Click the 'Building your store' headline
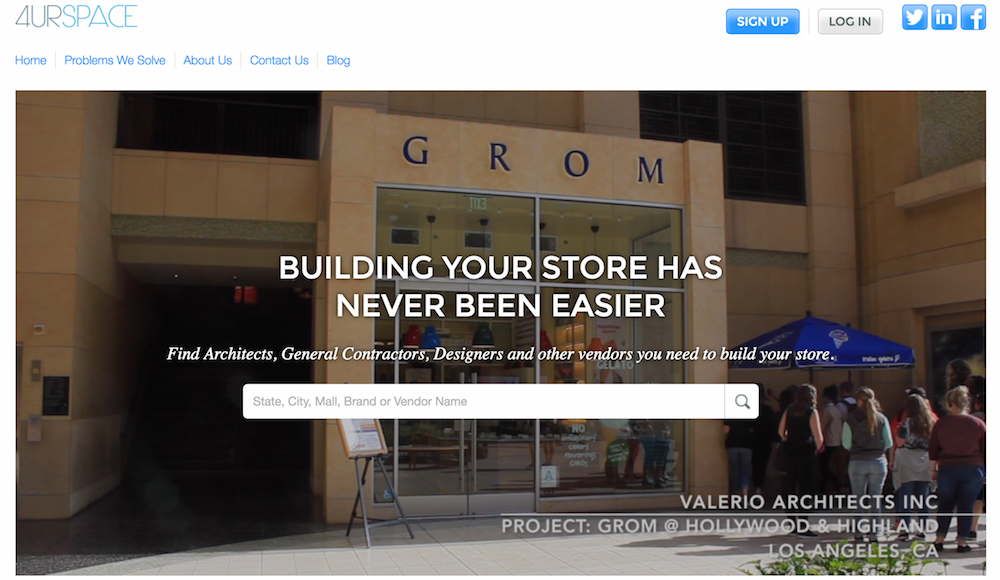 point(501,286)
